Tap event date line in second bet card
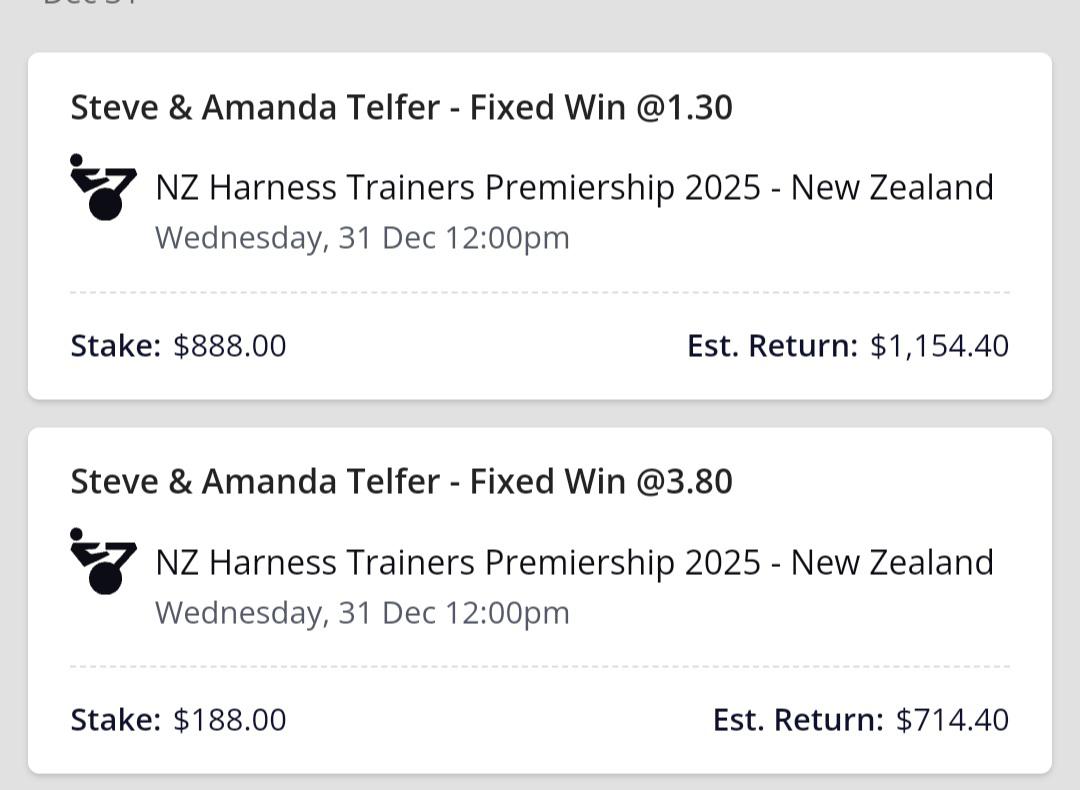Screen dimensions: 1080x790 pyautogui.click(x=362, y=613)
